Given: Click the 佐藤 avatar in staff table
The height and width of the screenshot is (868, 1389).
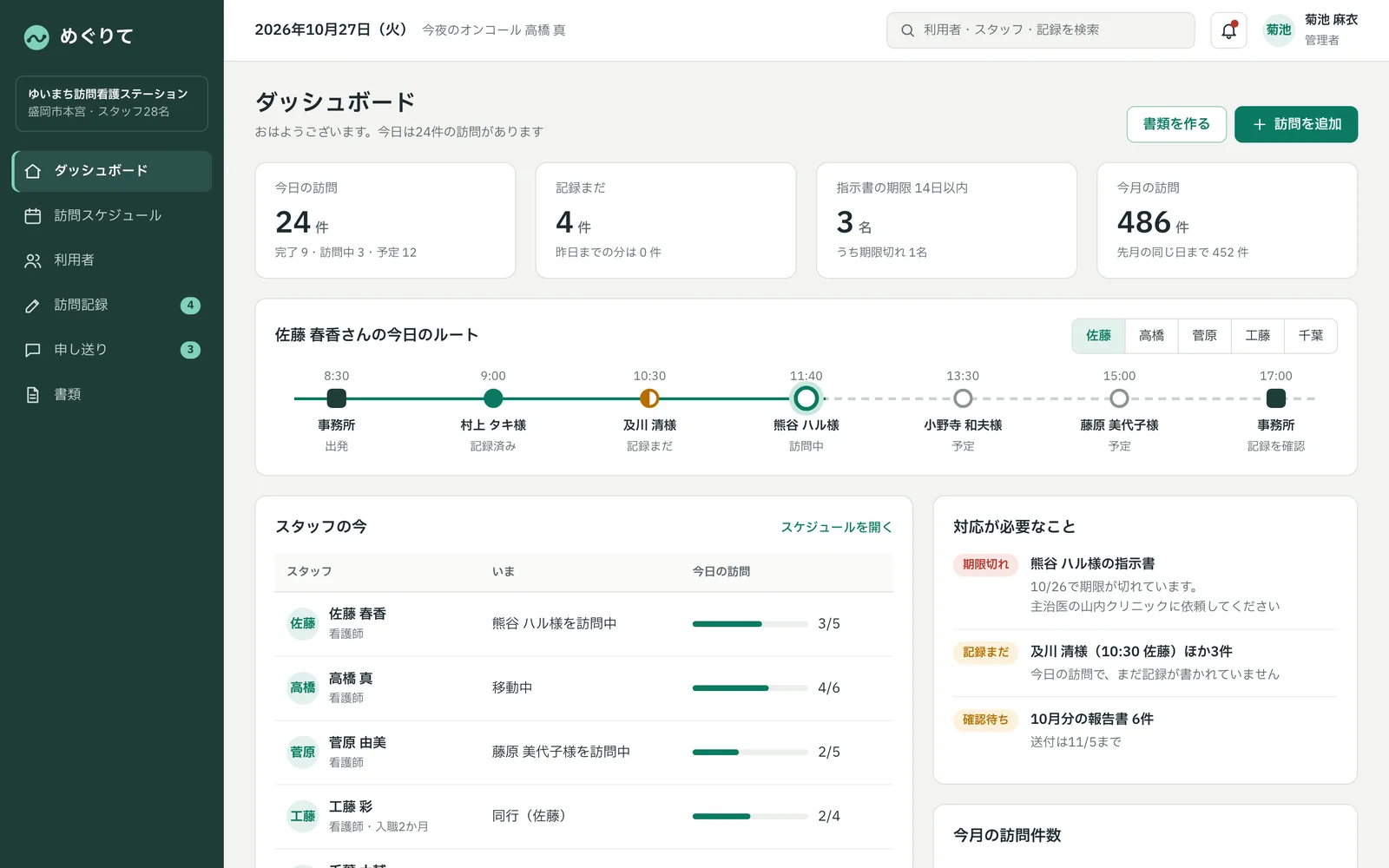Looking at the screenshot, I should (x=303, y=623).
